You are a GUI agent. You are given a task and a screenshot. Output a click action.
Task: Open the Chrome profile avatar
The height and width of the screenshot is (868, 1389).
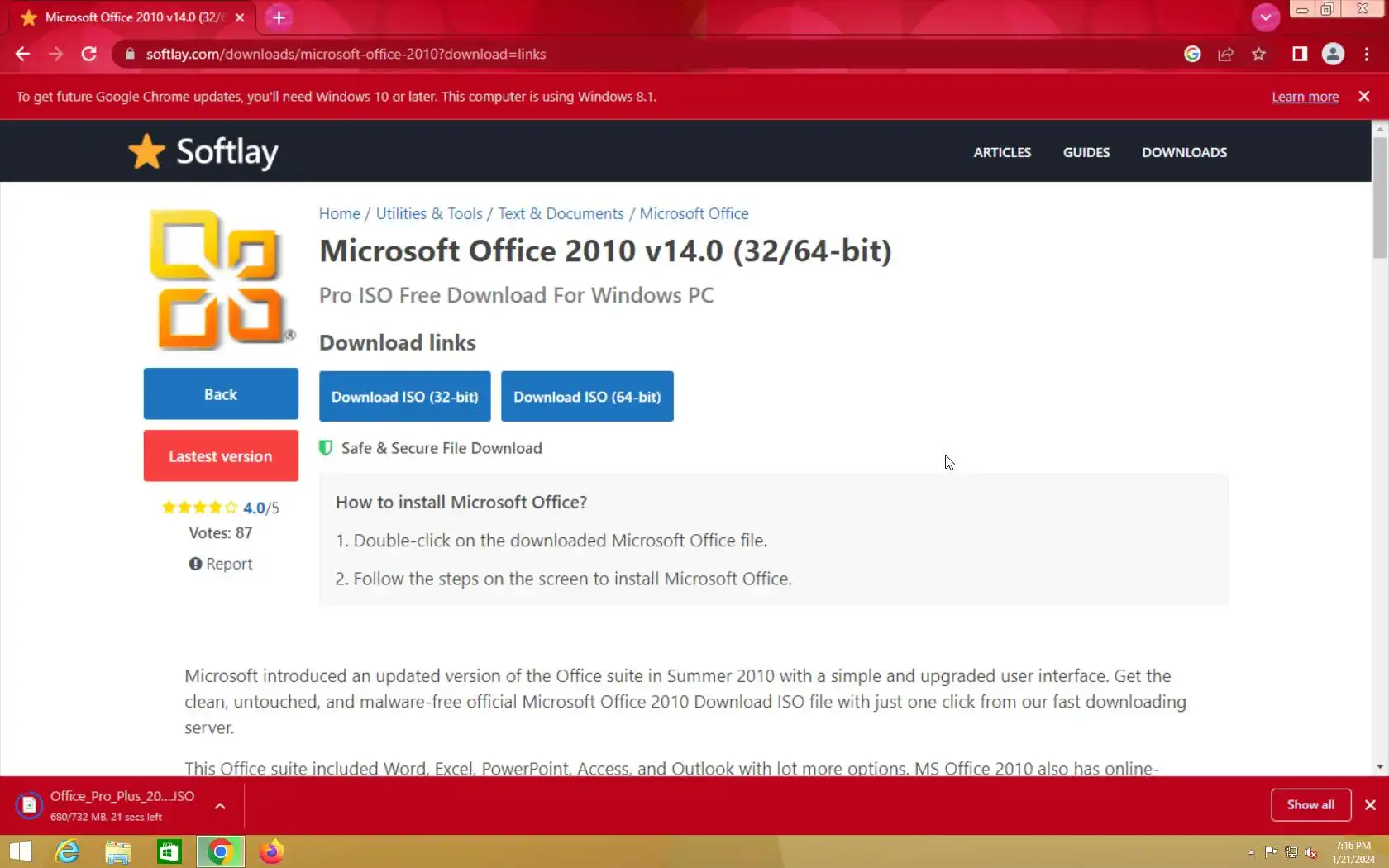point(1333,54)
